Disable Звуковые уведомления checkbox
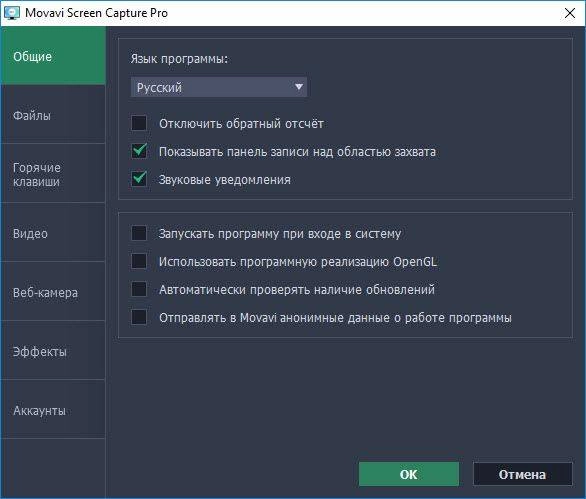 click(139, 179)
